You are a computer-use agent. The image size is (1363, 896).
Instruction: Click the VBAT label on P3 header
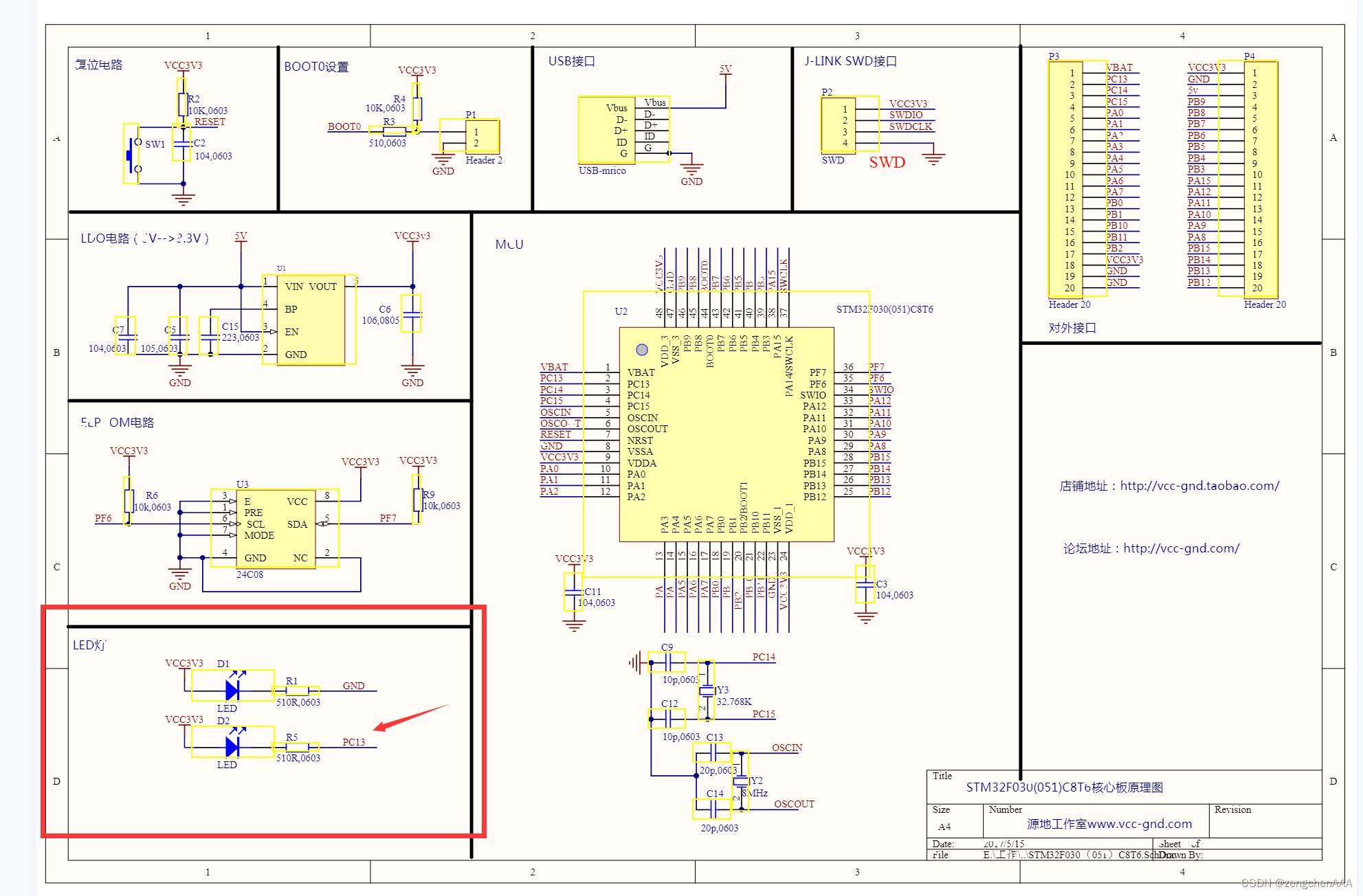(1119, 67)
